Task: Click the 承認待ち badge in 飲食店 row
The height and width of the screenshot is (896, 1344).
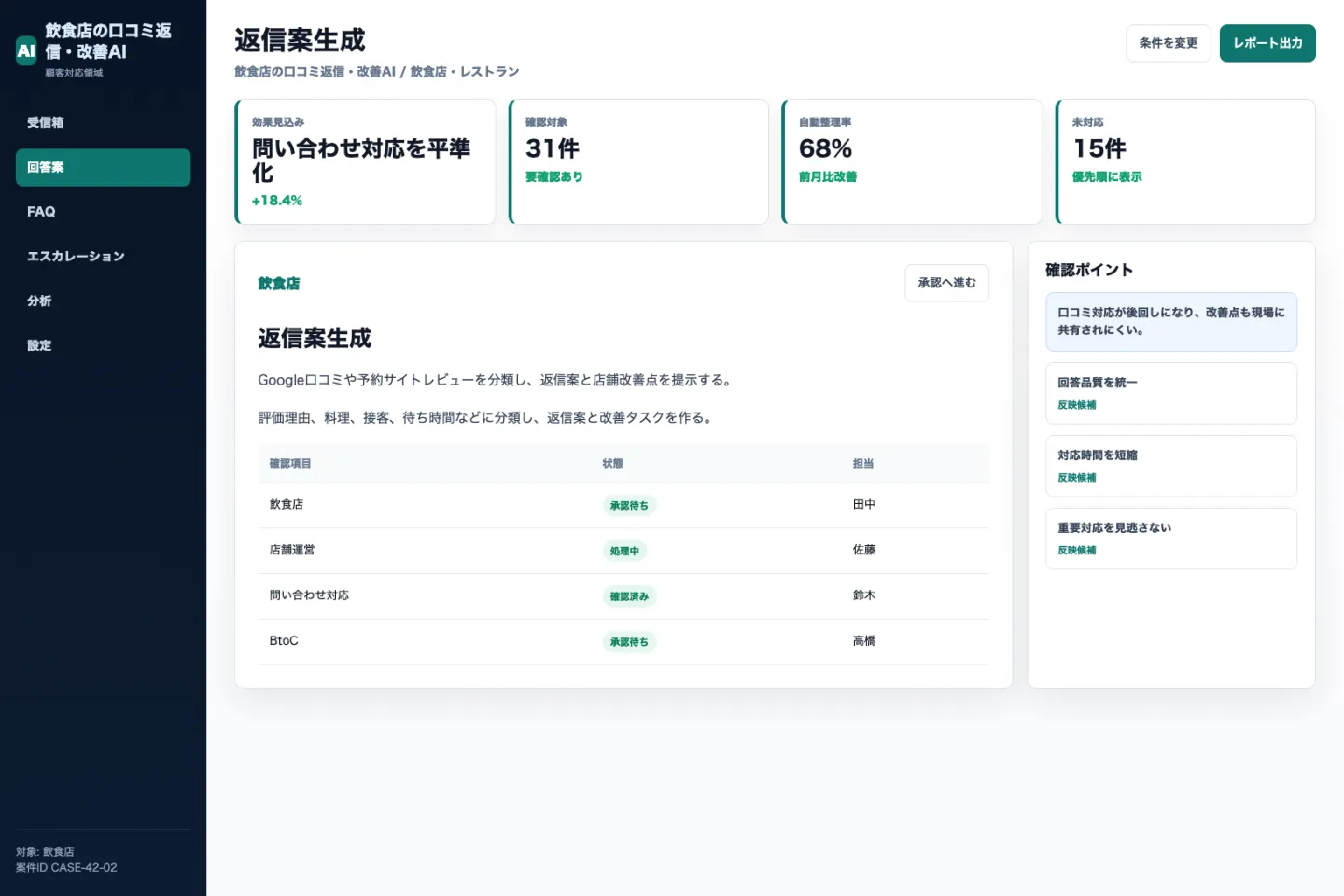Action: [629, 506]
